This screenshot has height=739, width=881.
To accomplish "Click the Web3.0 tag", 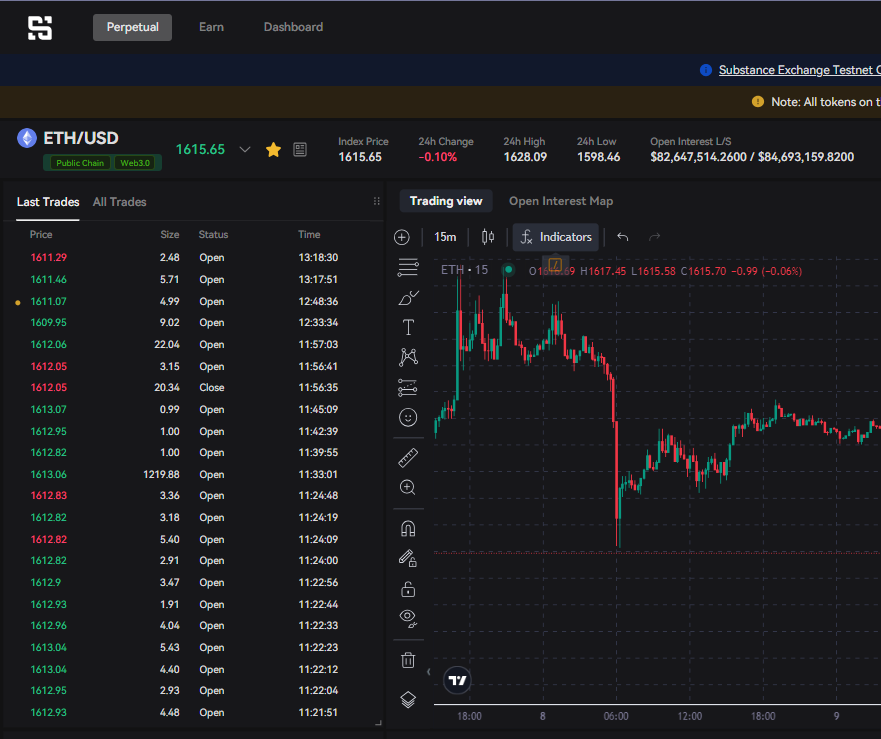I will (135, 163).
